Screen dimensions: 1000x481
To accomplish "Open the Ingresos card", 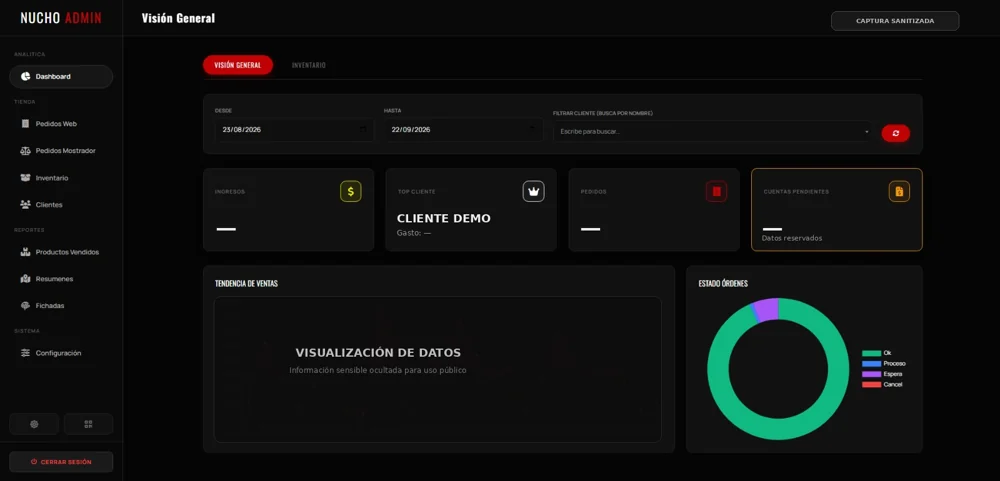I will 288,210.
